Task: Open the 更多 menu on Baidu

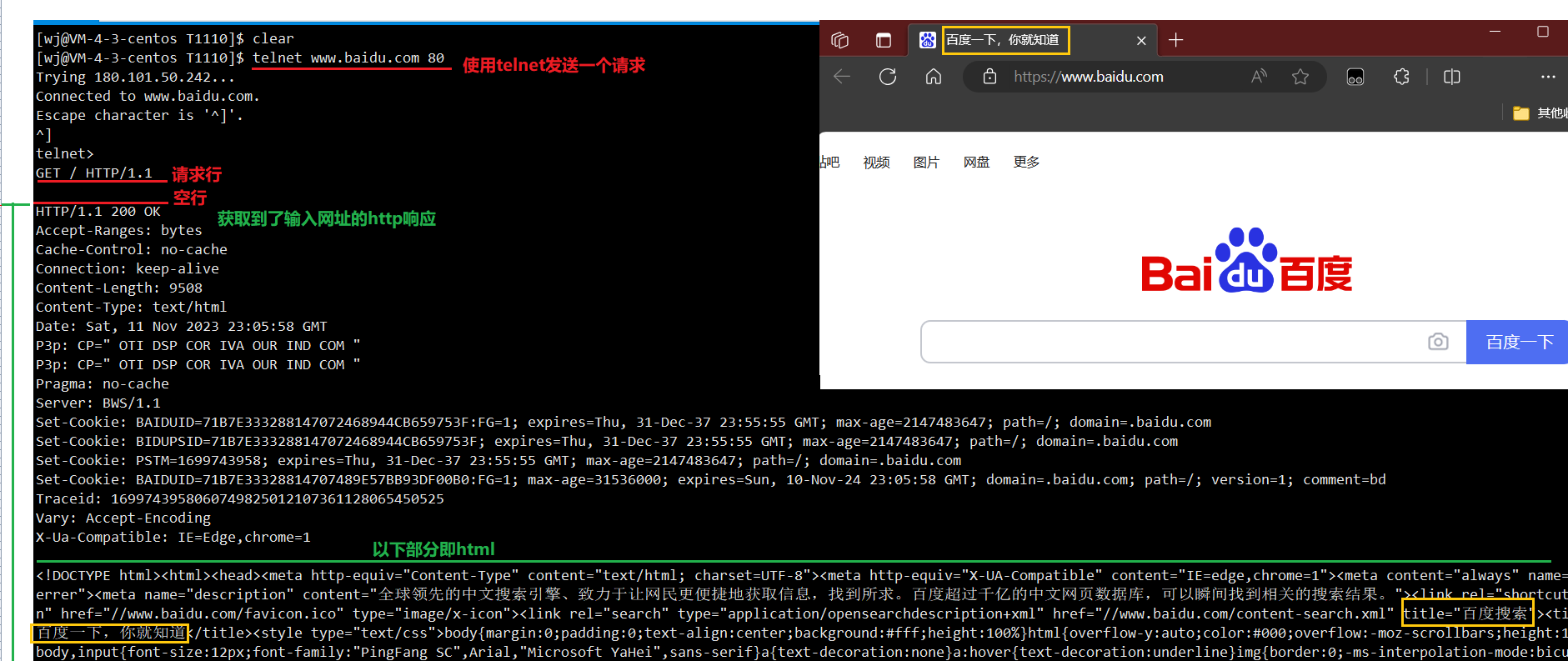Action: (x=1026, y=162)
